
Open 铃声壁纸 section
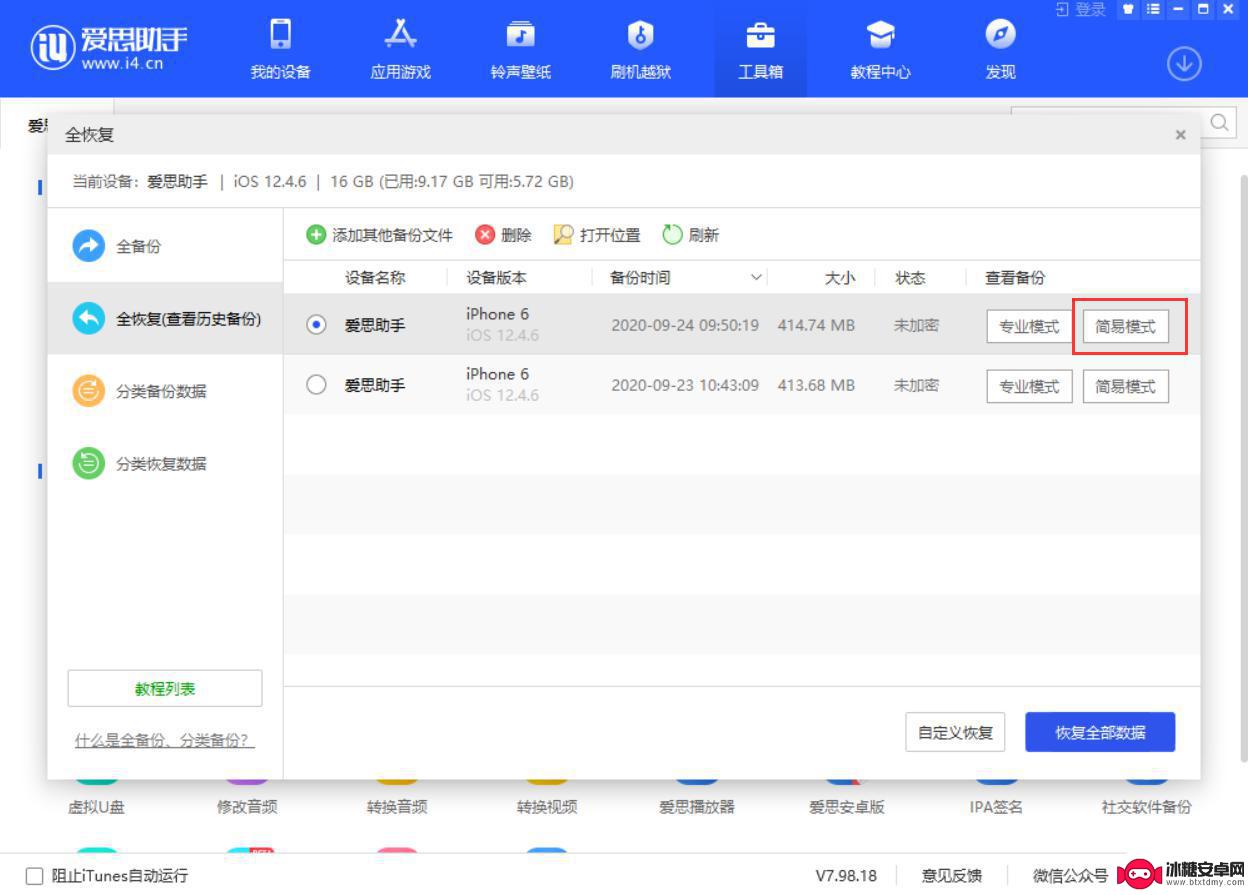point(521,50)
